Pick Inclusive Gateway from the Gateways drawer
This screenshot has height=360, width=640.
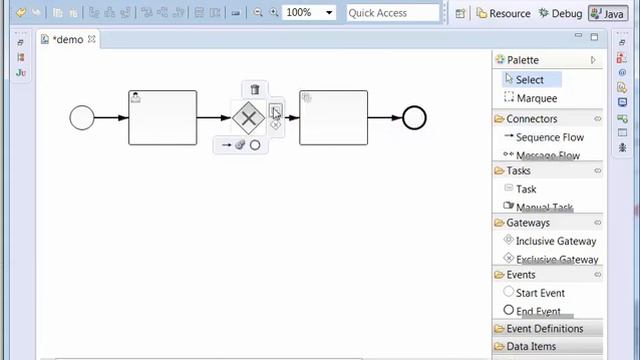550,241
